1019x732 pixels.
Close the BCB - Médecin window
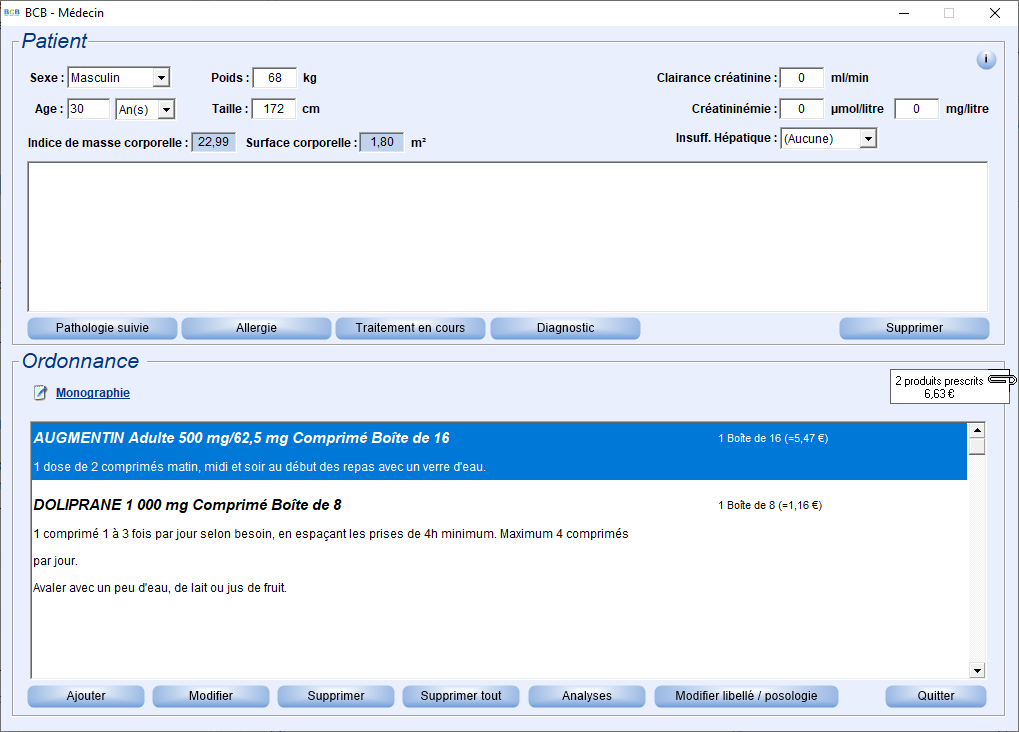[995, 13]
